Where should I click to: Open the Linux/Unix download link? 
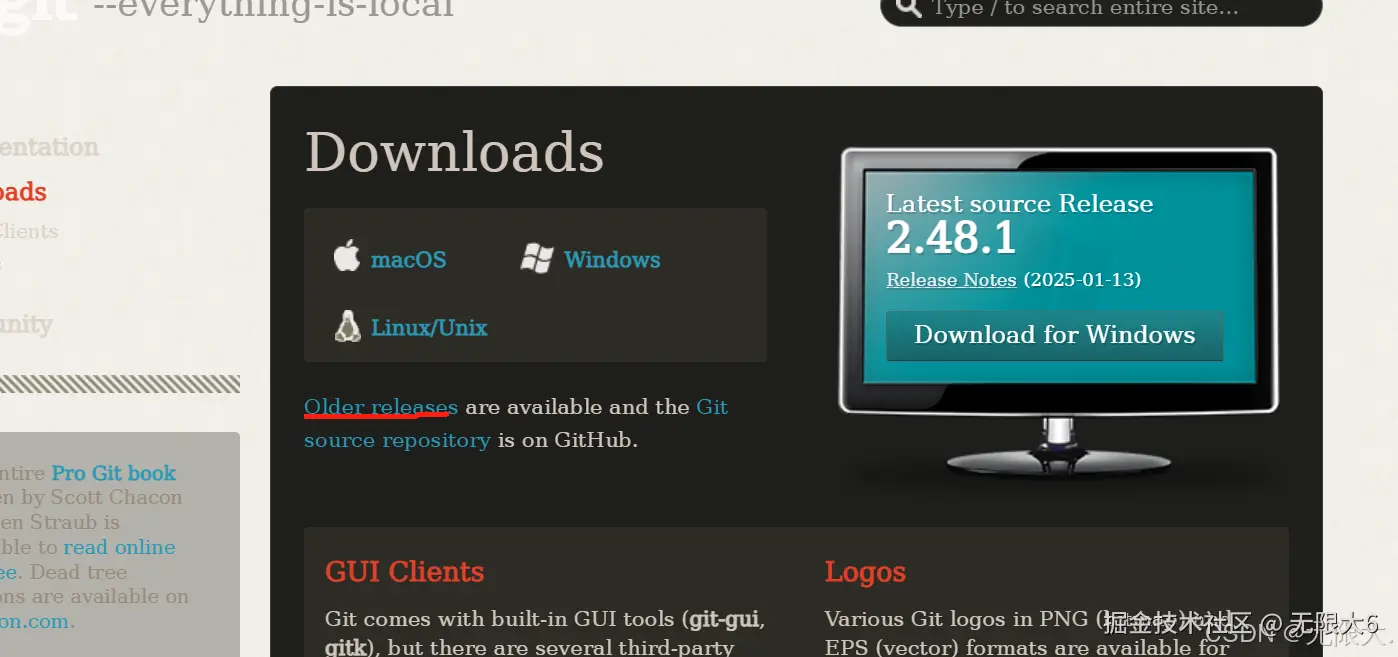click(x=429, y=328)
